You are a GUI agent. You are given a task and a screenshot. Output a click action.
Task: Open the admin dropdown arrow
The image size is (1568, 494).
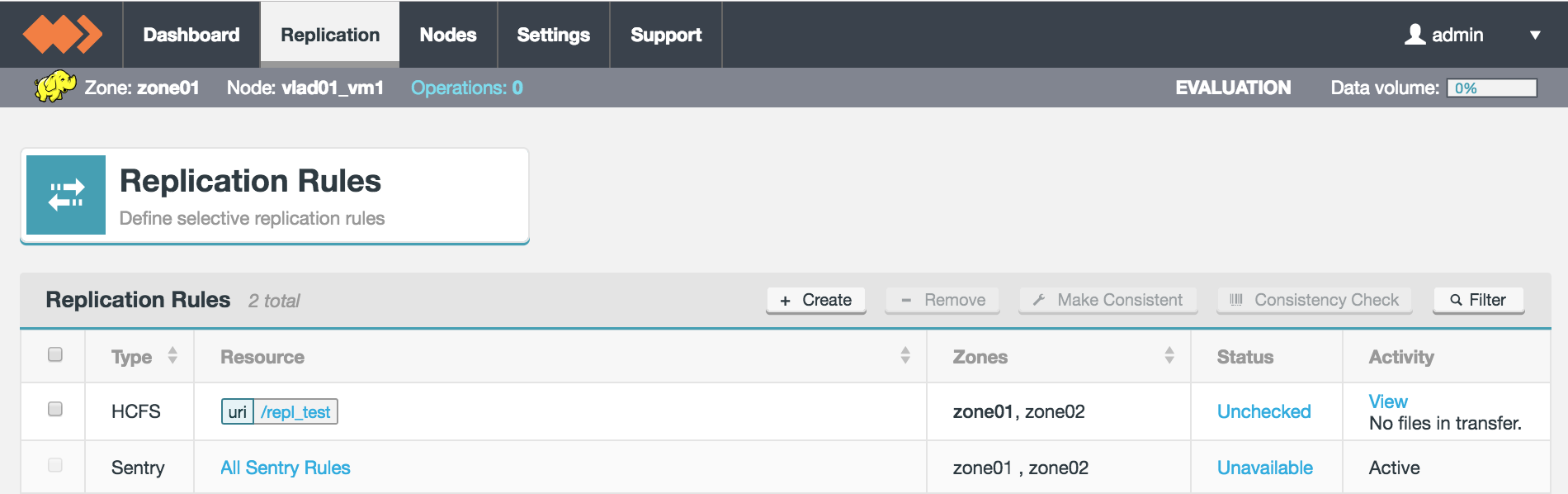coord(1535,36)
